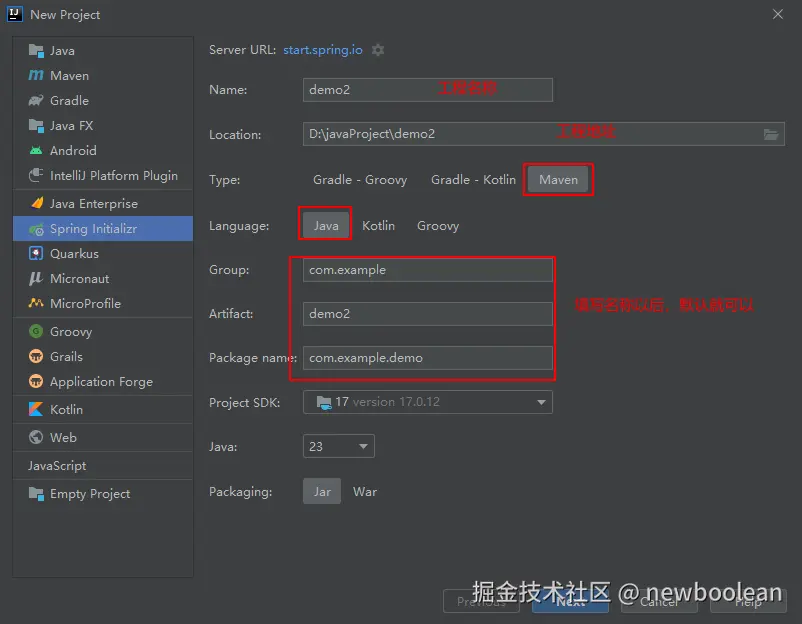Choose Kotlin as the language

coord(378,226)
